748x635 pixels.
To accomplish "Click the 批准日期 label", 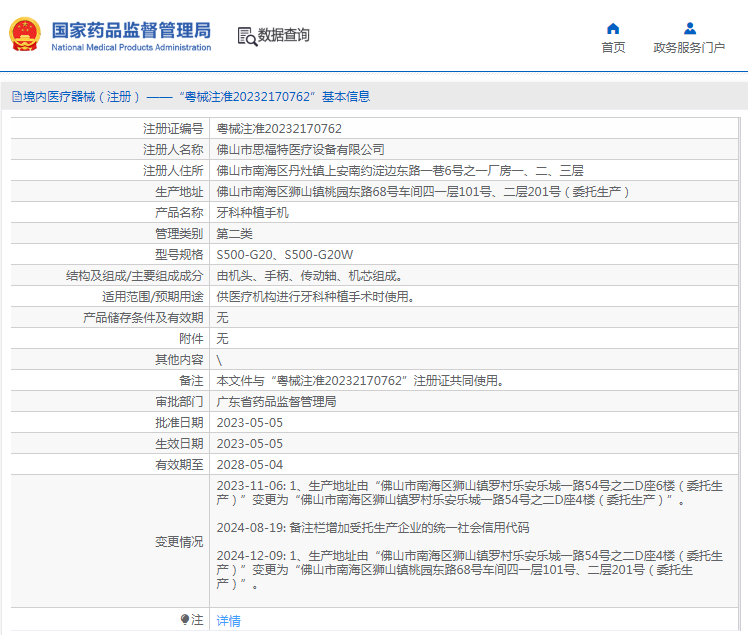I will tap(179, 422).
